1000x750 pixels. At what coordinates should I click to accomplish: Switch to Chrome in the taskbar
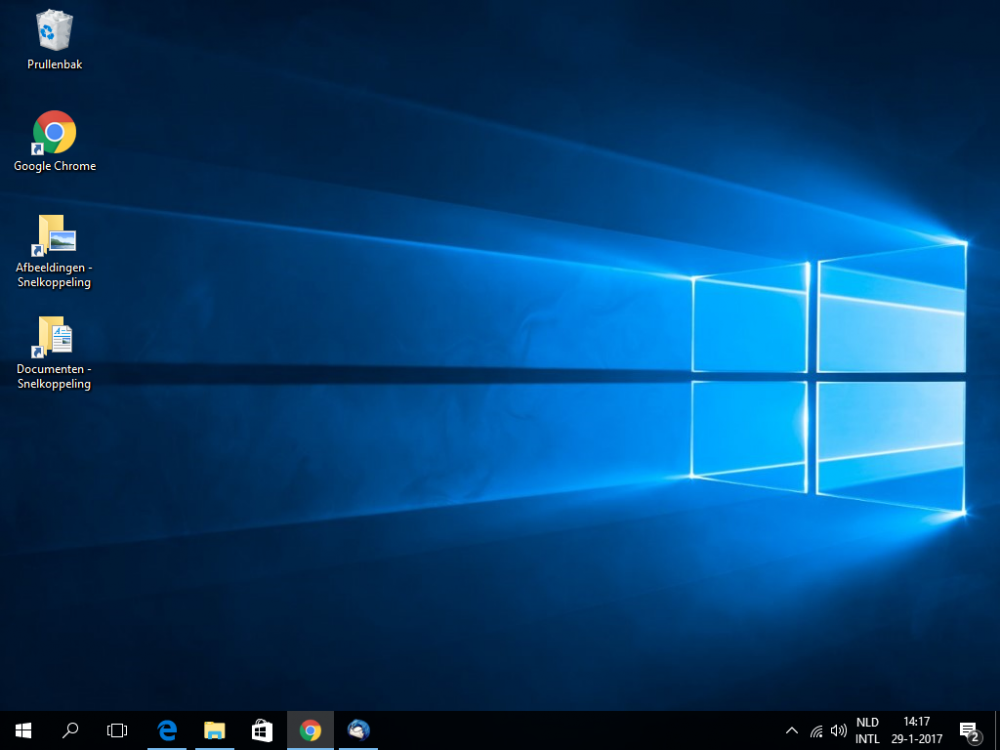pyautogui.click(x=310, y=730)
